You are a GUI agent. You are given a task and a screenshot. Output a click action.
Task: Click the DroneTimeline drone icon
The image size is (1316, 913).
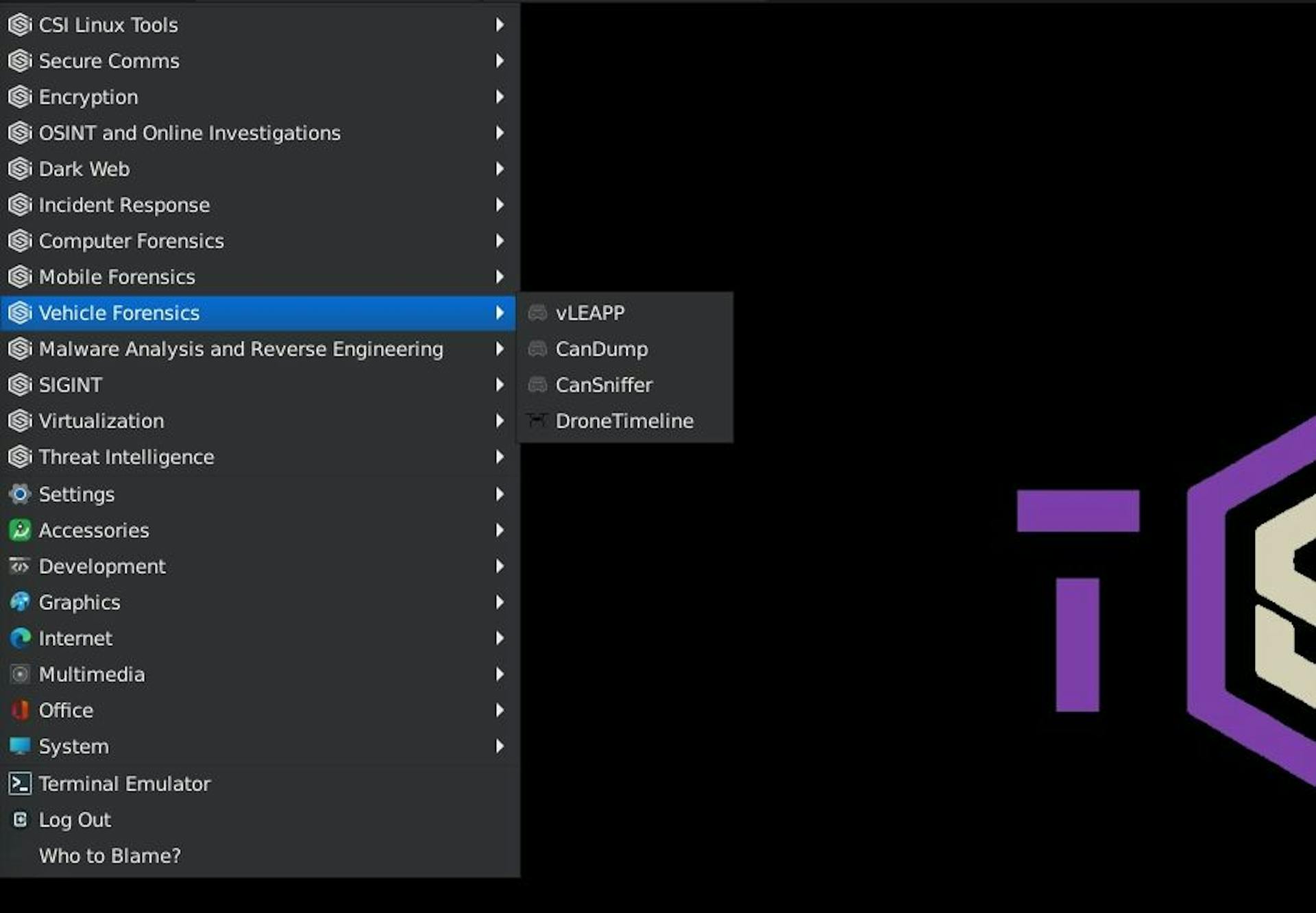[x=537, y=420]
